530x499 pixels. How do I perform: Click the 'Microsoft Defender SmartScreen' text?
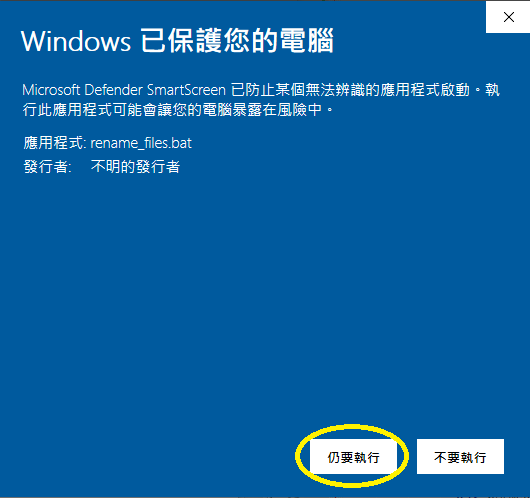124,90
